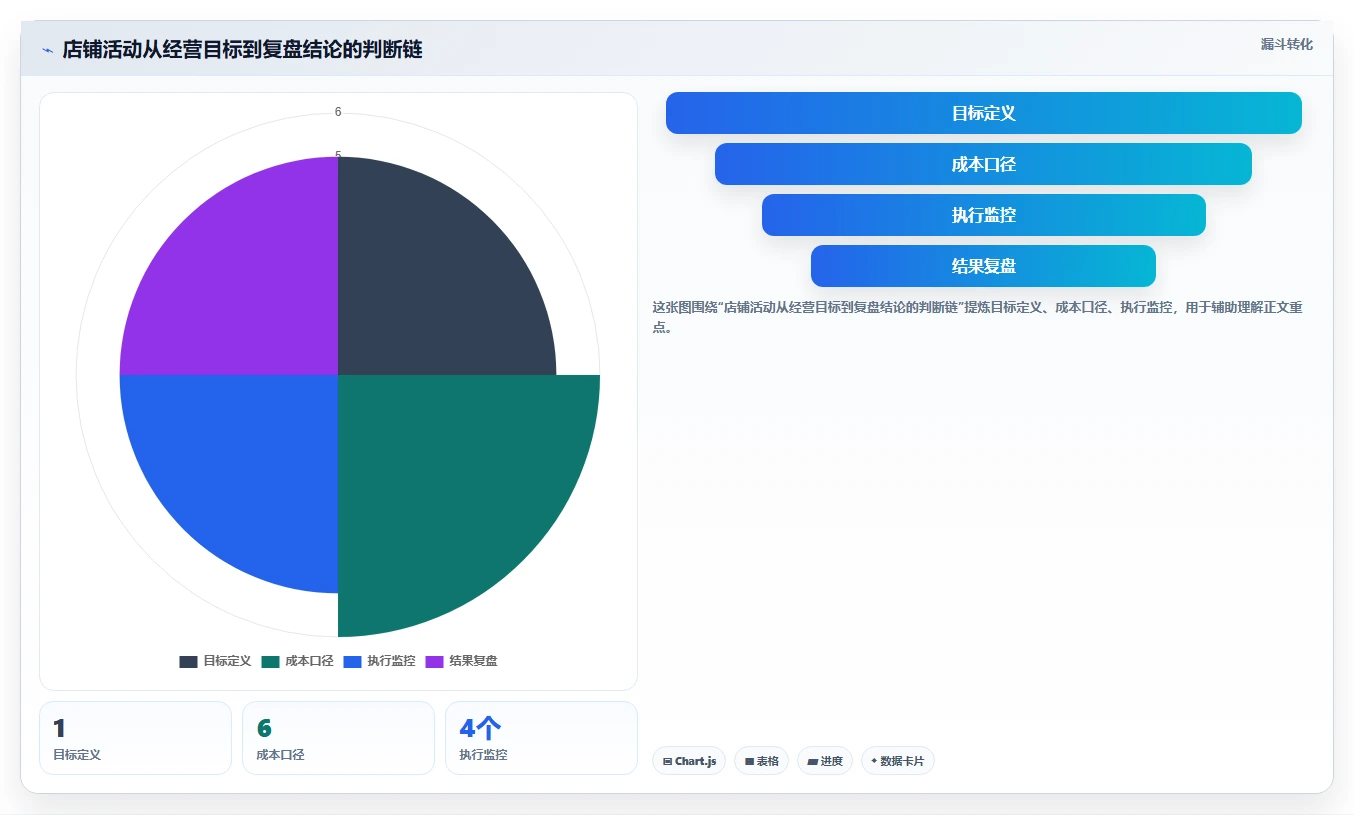
Task: Select the 结果复盘 funnel bar
Action: coord(983,266)
